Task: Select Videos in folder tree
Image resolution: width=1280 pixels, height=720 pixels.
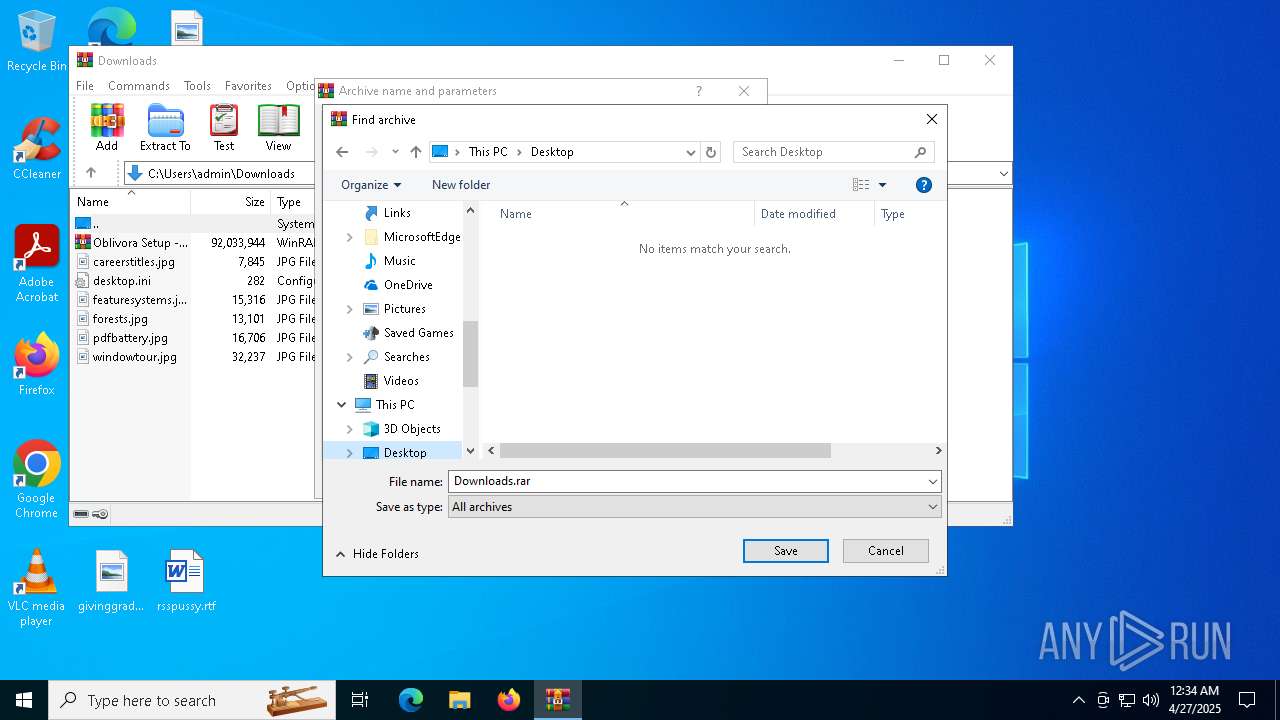Action: click(x=401, y=381)
